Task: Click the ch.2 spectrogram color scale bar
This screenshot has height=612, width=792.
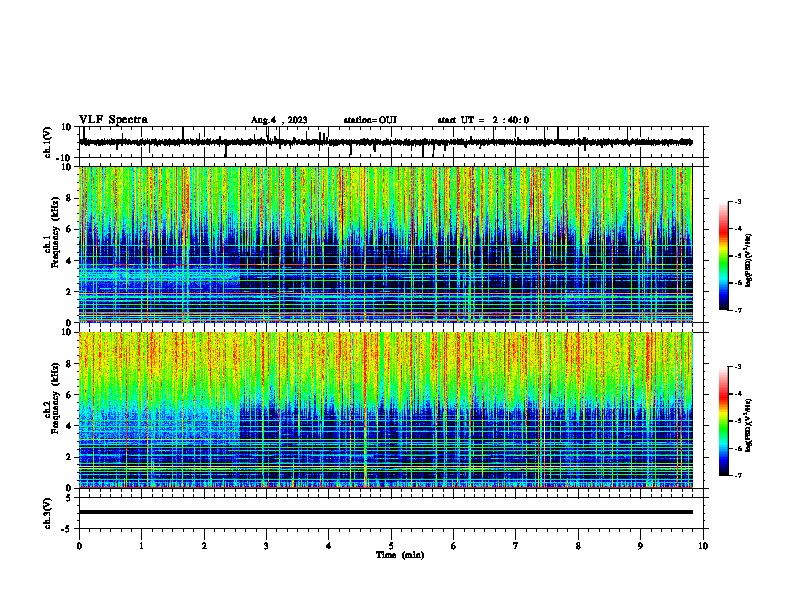Action: 724,421
